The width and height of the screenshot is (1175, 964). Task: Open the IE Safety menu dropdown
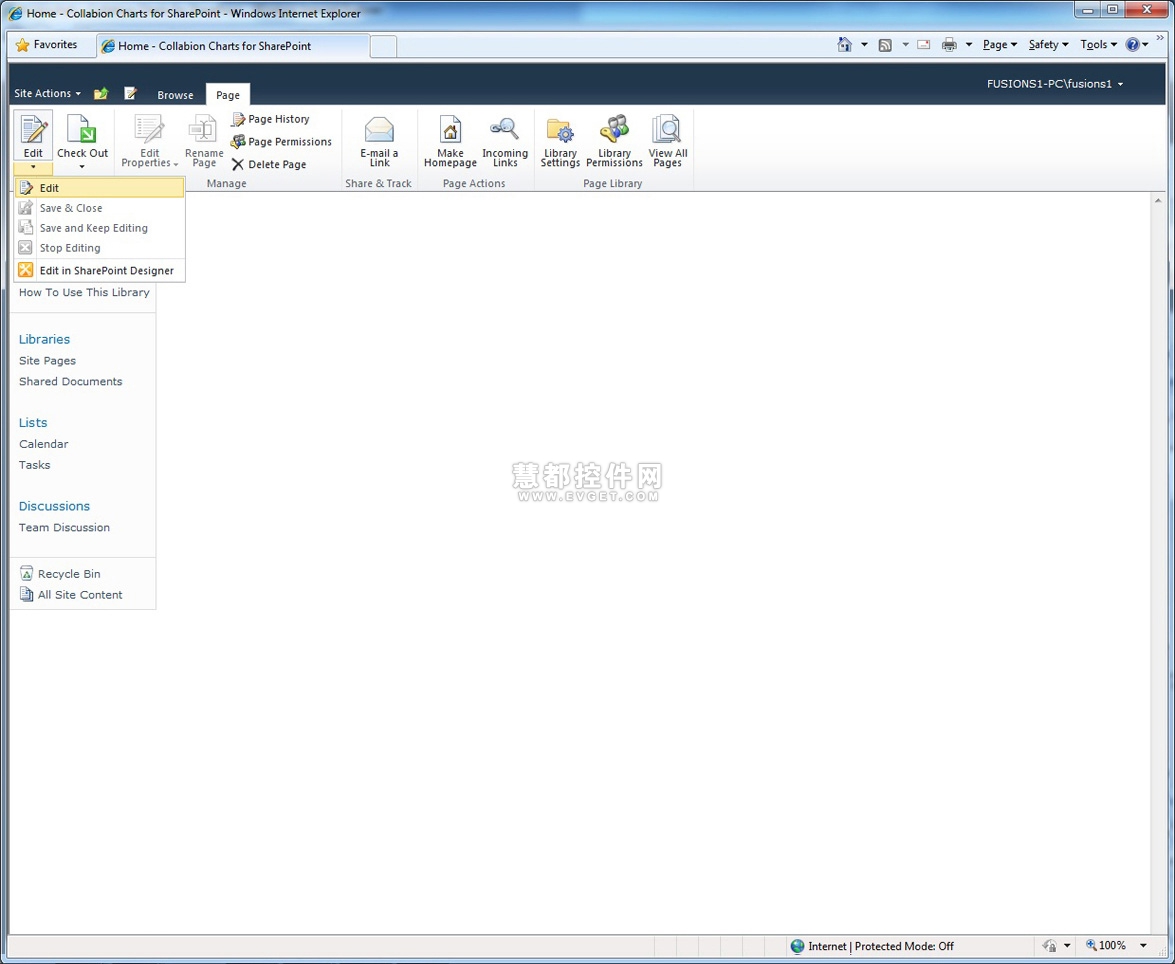point(1048,45)
